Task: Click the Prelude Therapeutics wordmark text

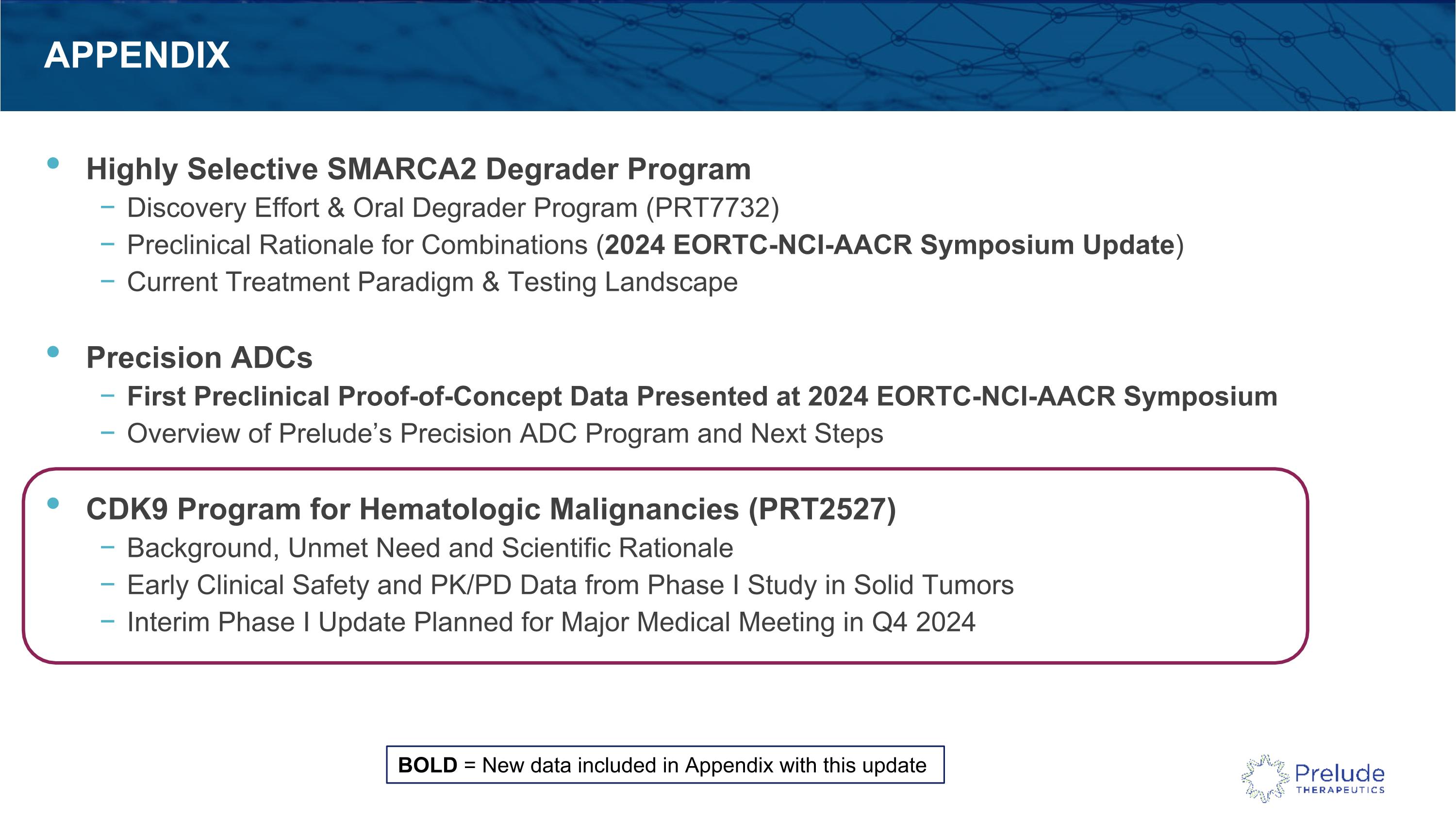Action: click(1340, 779)
